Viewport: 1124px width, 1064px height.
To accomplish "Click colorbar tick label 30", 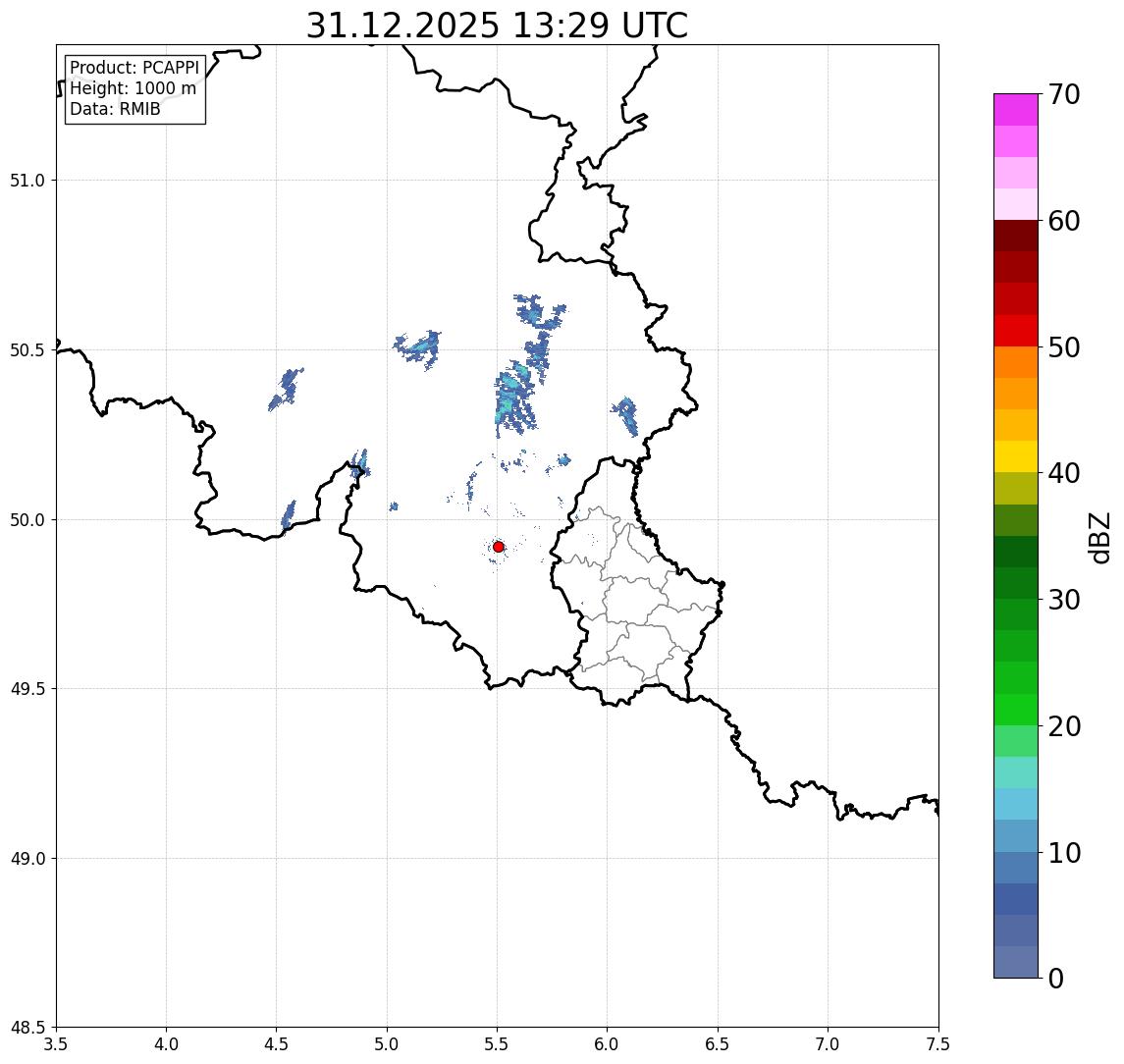I will coord(1064,600).
